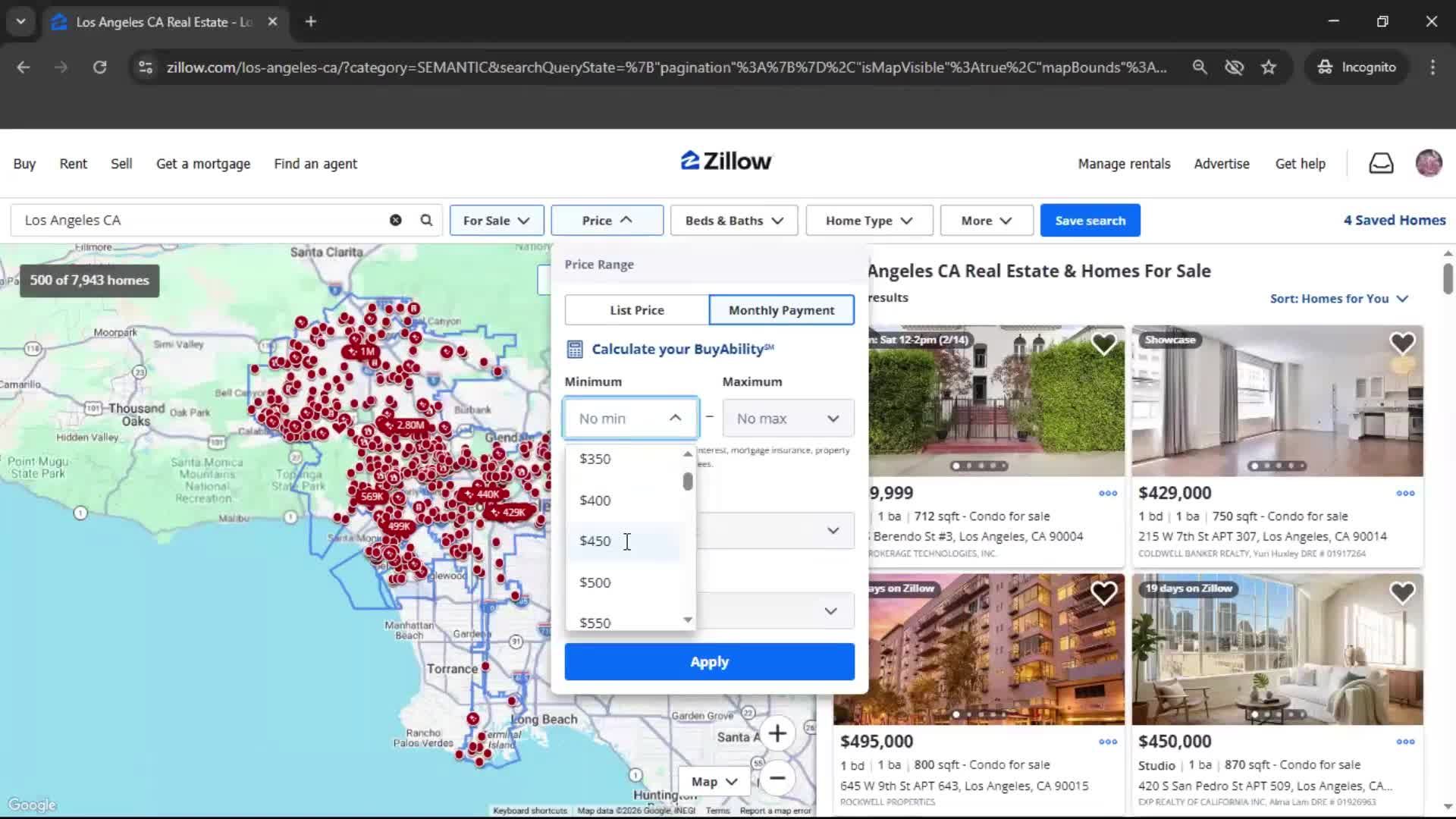Expand the Sort: Homes for You dropdown
This screenshot has width=1456, height=819.
pyautogui.click(x=1338, y=299)
